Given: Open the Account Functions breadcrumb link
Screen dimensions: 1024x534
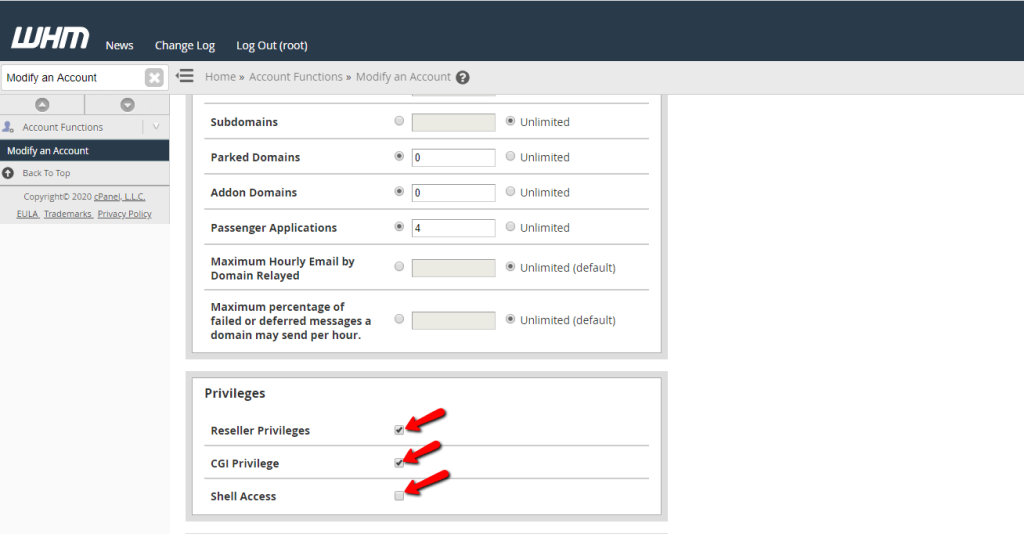Looking at the screenshot, I should pyautogui.click(x=296, y=77).
